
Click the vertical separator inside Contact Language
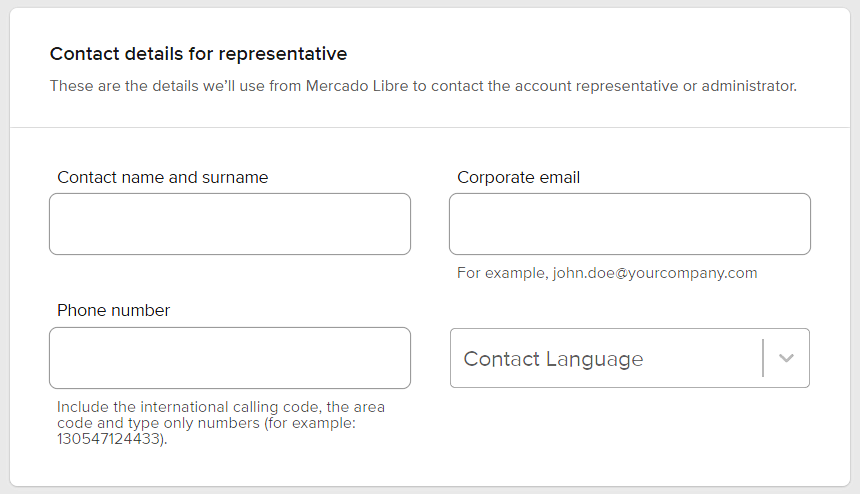(x=763, y=358)
